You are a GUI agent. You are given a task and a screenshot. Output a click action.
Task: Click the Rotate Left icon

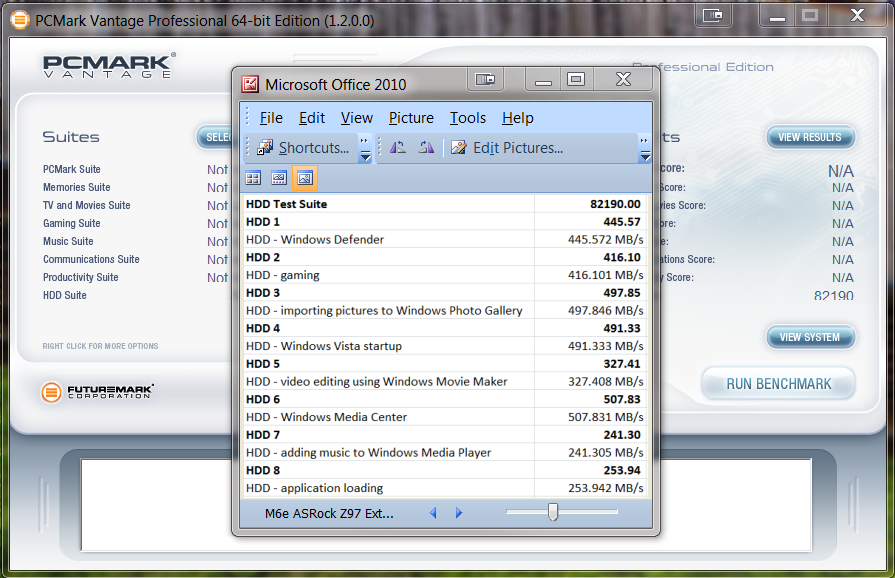click(398, 148)
